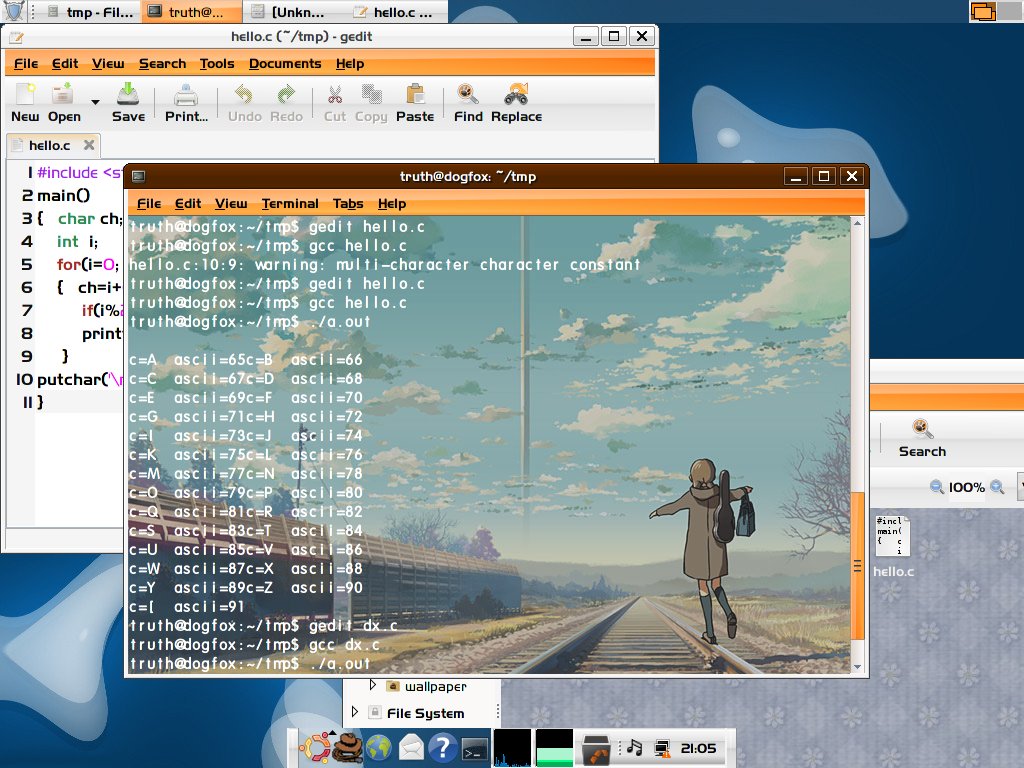Screen dimensions: 1024x768
Task: Open the terminal Help menu
Action: tap(392, 204)
